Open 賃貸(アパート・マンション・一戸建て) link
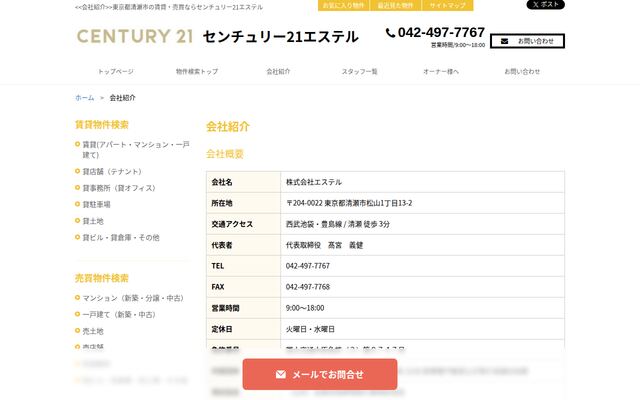The image size is (640, 400). tap(136, 150)
